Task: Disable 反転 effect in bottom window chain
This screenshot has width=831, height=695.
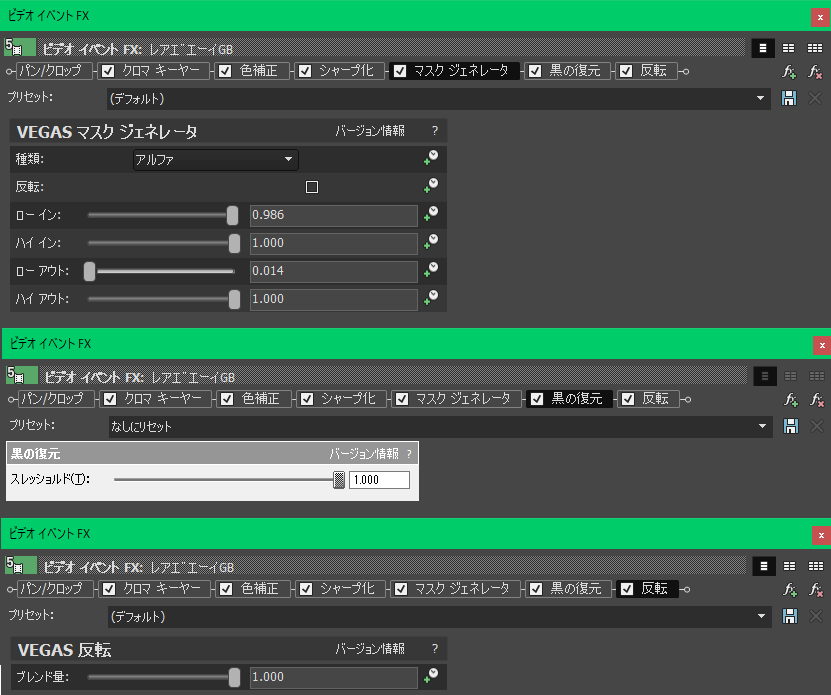Action: pyautogui.click(x=627, y=589)
